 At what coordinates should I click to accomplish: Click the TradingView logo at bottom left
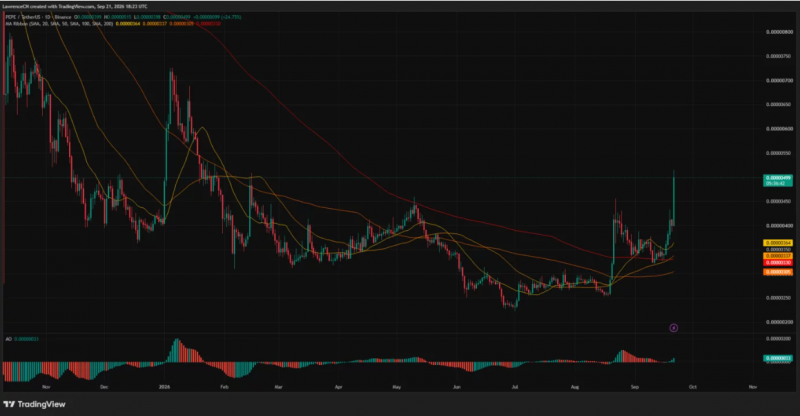(x=34, y=404)
